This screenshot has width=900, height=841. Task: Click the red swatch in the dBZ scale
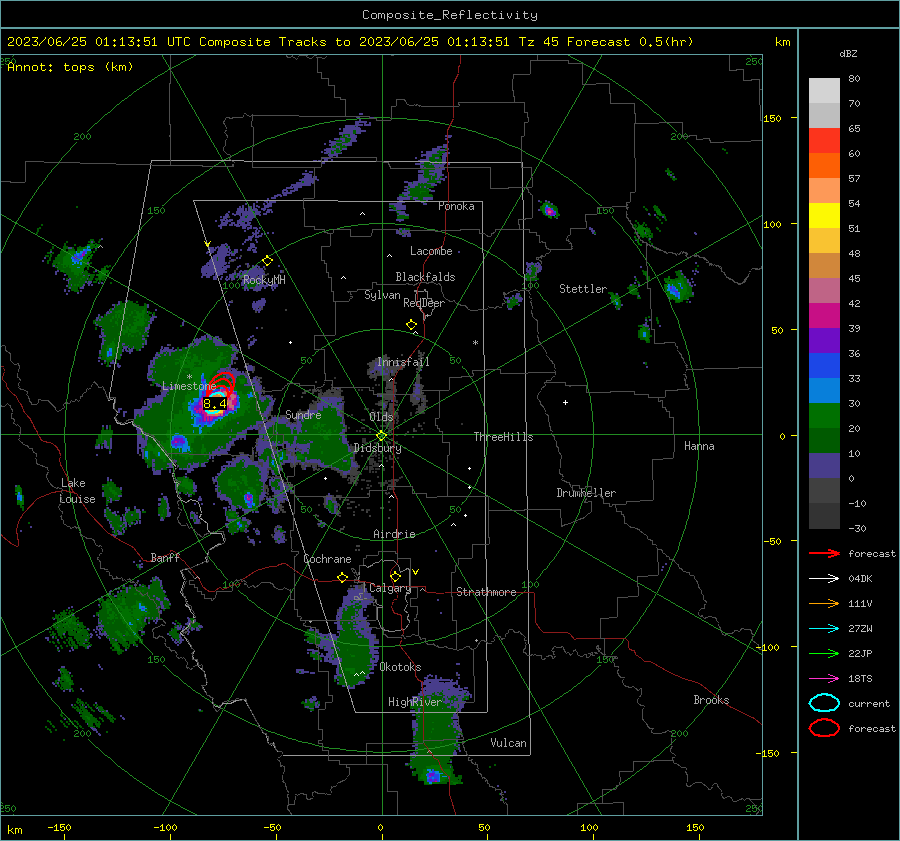(x=824, y=141)
